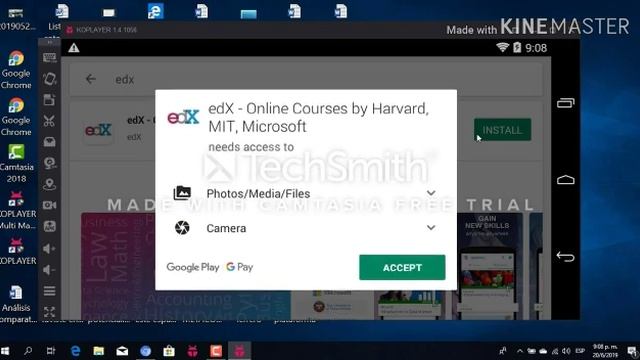Open Android recent apps button
Image resolution: width=640 pixels, height=360 pixels.
point(566,103)
